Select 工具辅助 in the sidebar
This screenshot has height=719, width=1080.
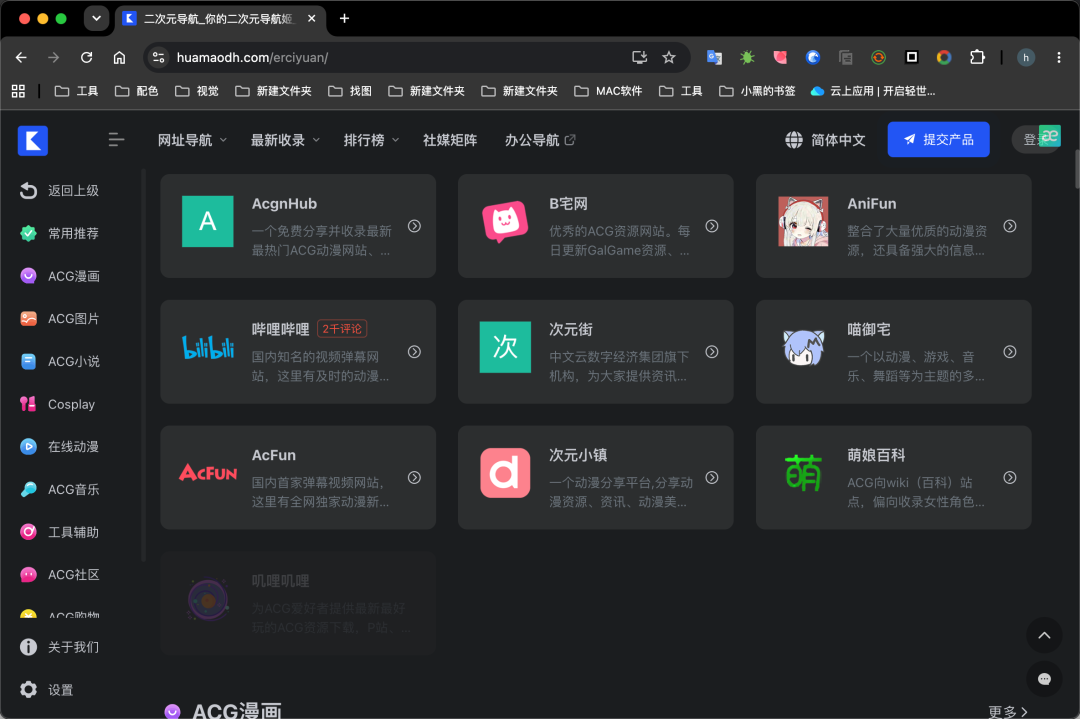61,532
